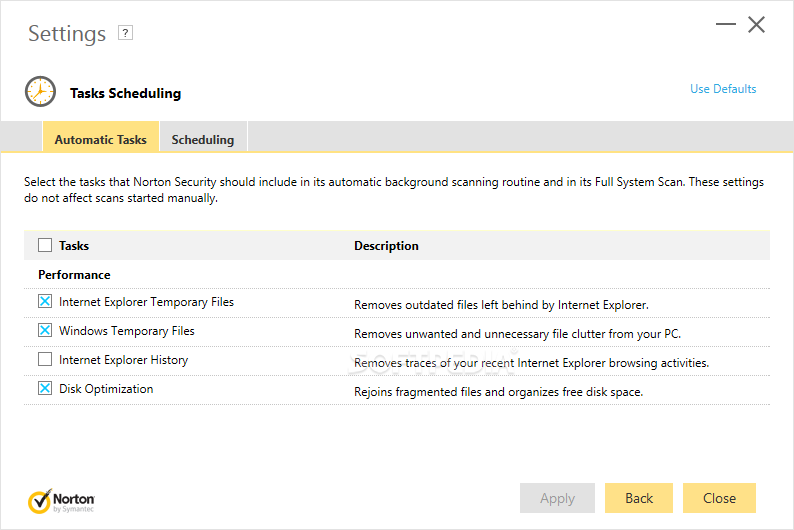Viewport: 794px width, 530px height.
Task: Uncheck Disk Optimization task
Action: coord(45,388)
